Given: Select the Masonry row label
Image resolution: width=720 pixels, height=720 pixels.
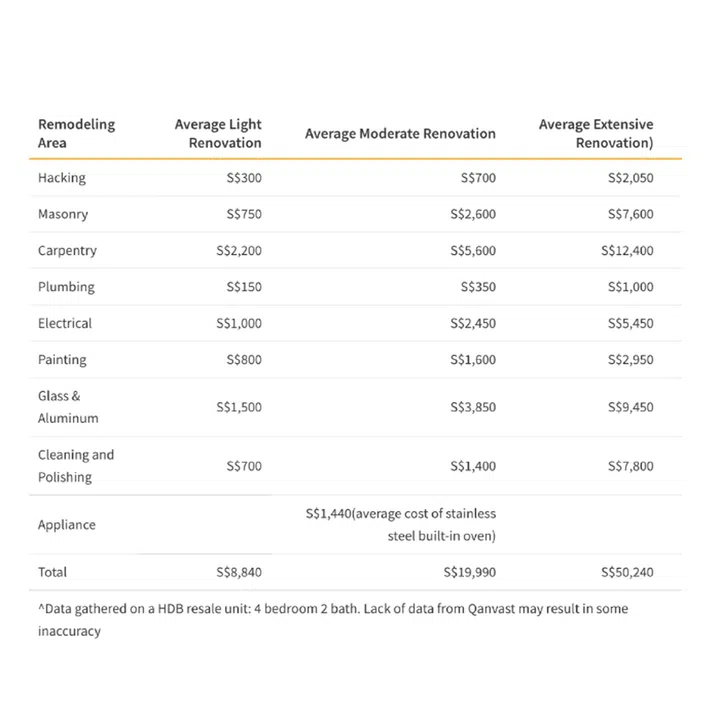Looking at the screenshot, I should [63, 214].
